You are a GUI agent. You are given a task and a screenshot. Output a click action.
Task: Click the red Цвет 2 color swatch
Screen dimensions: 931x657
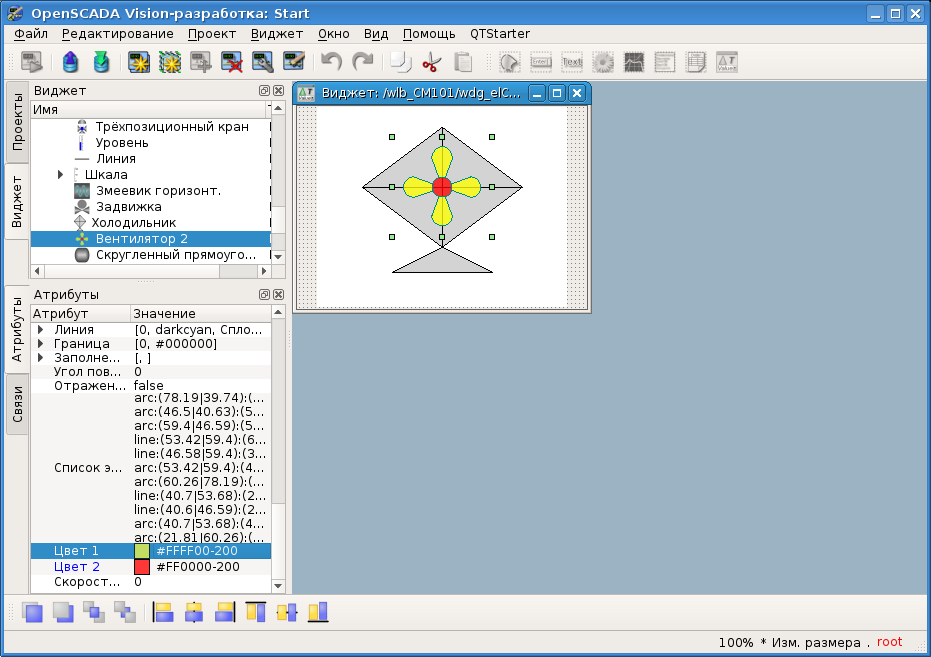(142, 567)
